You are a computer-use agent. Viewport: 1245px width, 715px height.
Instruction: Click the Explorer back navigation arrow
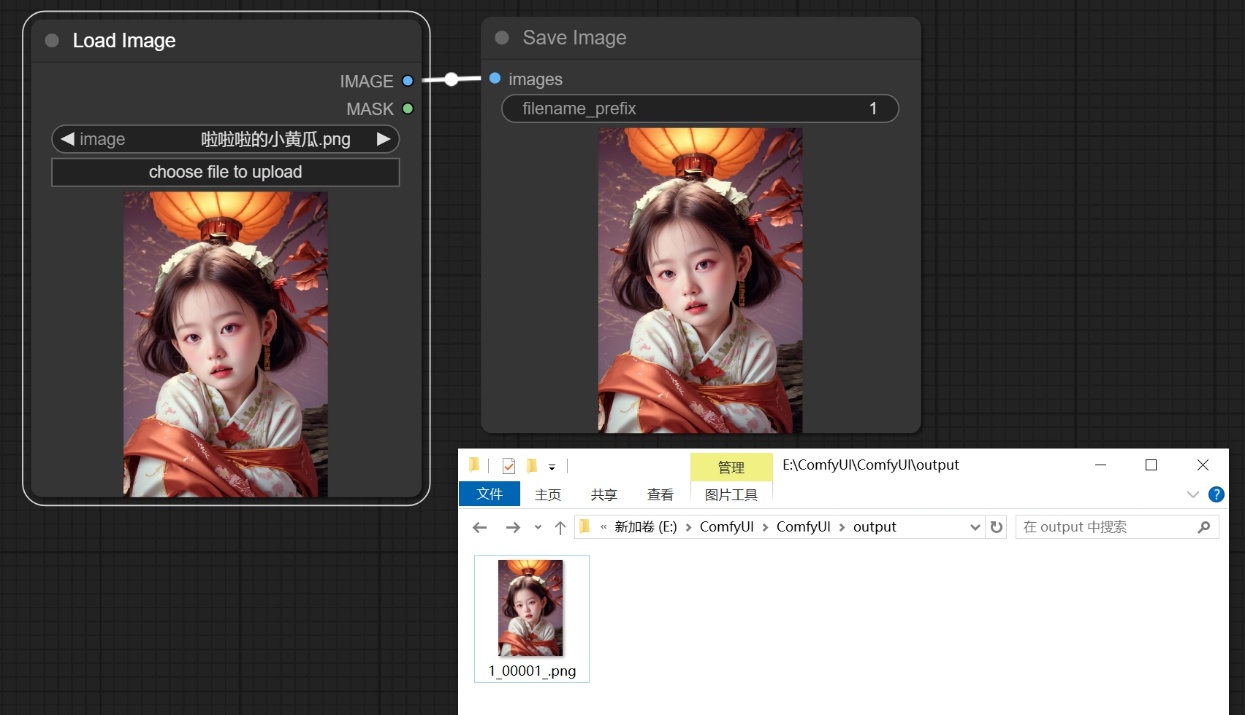[480, 527]
